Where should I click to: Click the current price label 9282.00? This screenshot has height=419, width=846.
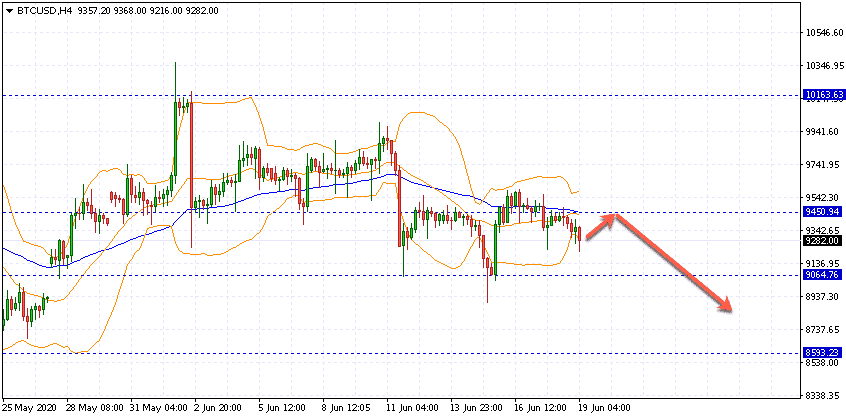coord(823,241)
